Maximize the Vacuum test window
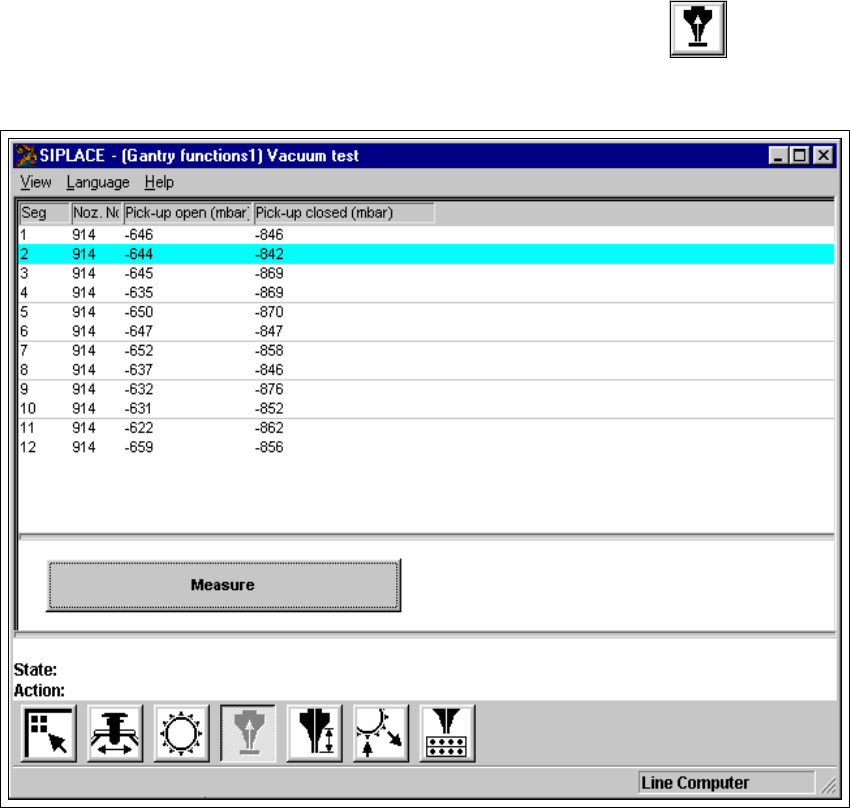This screenshot has width=850, height=808. point(800,156)
